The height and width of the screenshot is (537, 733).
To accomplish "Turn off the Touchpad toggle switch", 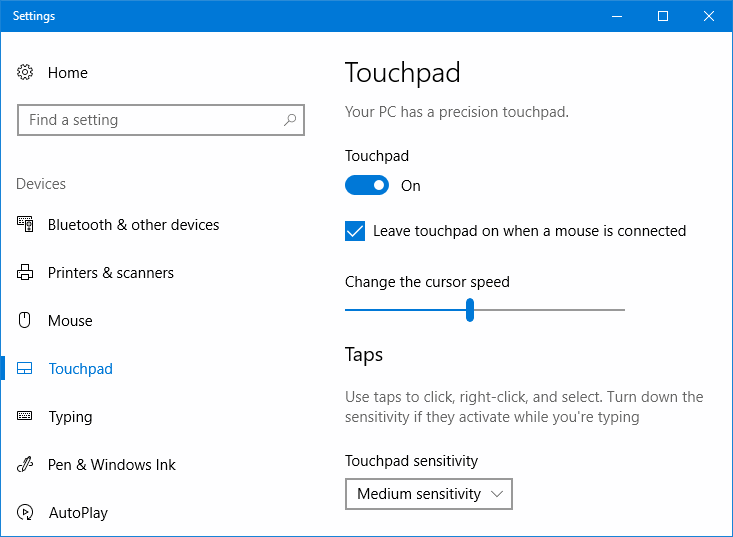I will 367,185.
